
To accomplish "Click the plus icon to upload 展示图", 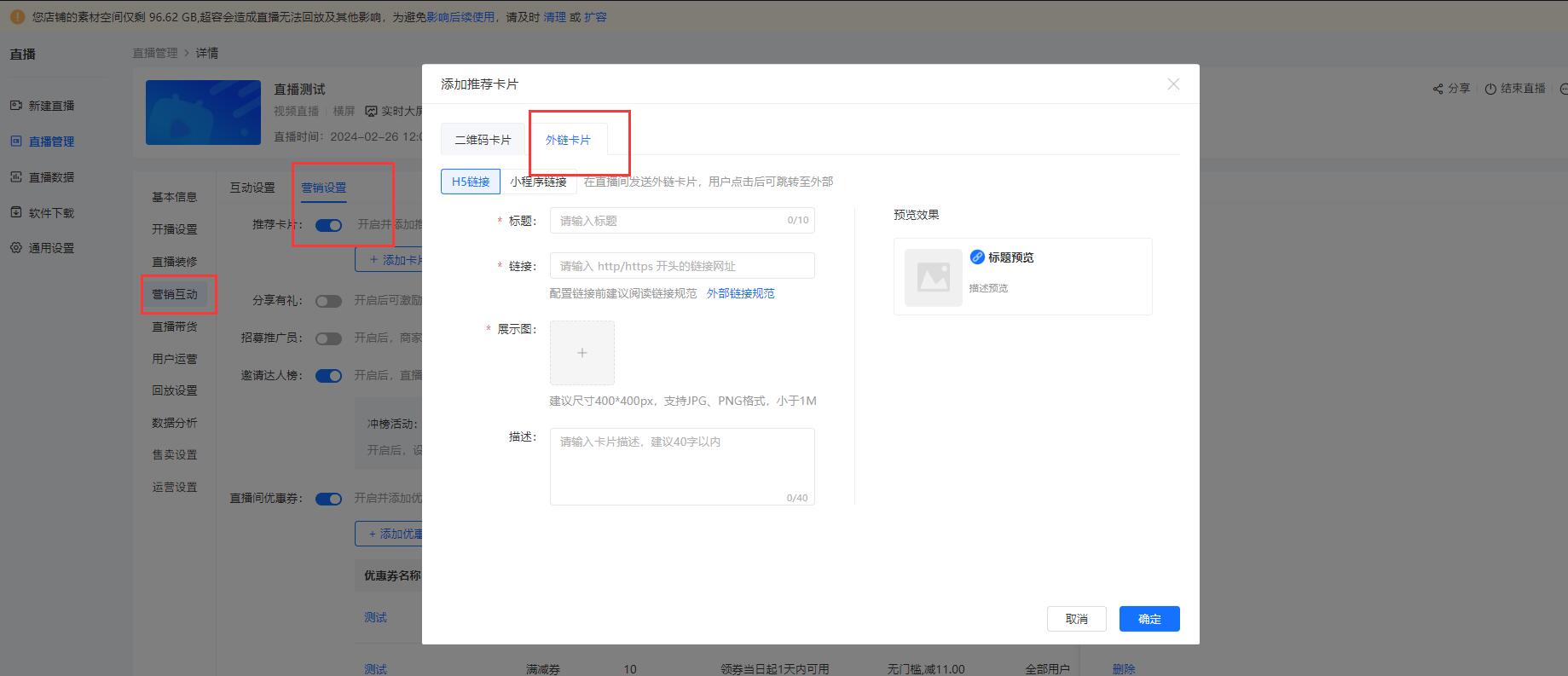I will click(581, 353).
